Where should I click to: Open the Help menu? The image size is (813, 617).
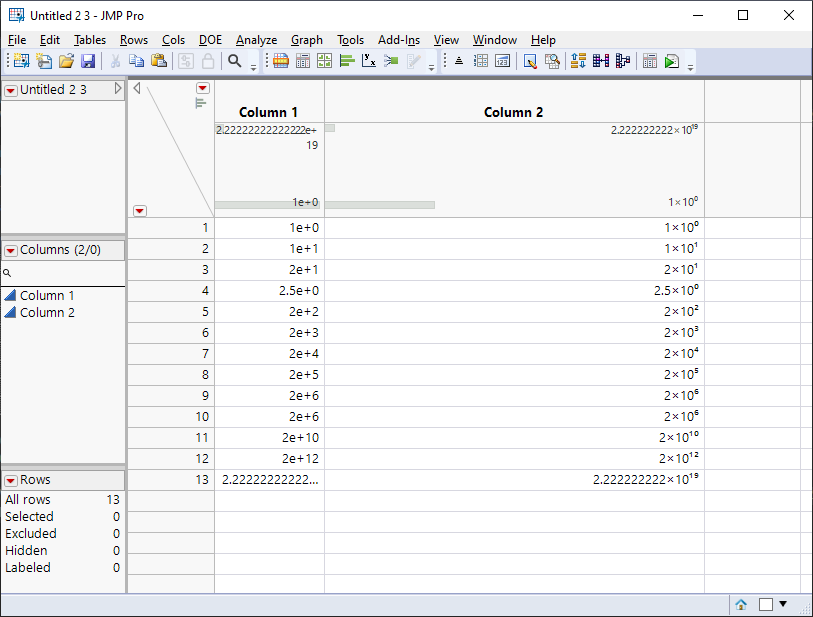point(543,40)
